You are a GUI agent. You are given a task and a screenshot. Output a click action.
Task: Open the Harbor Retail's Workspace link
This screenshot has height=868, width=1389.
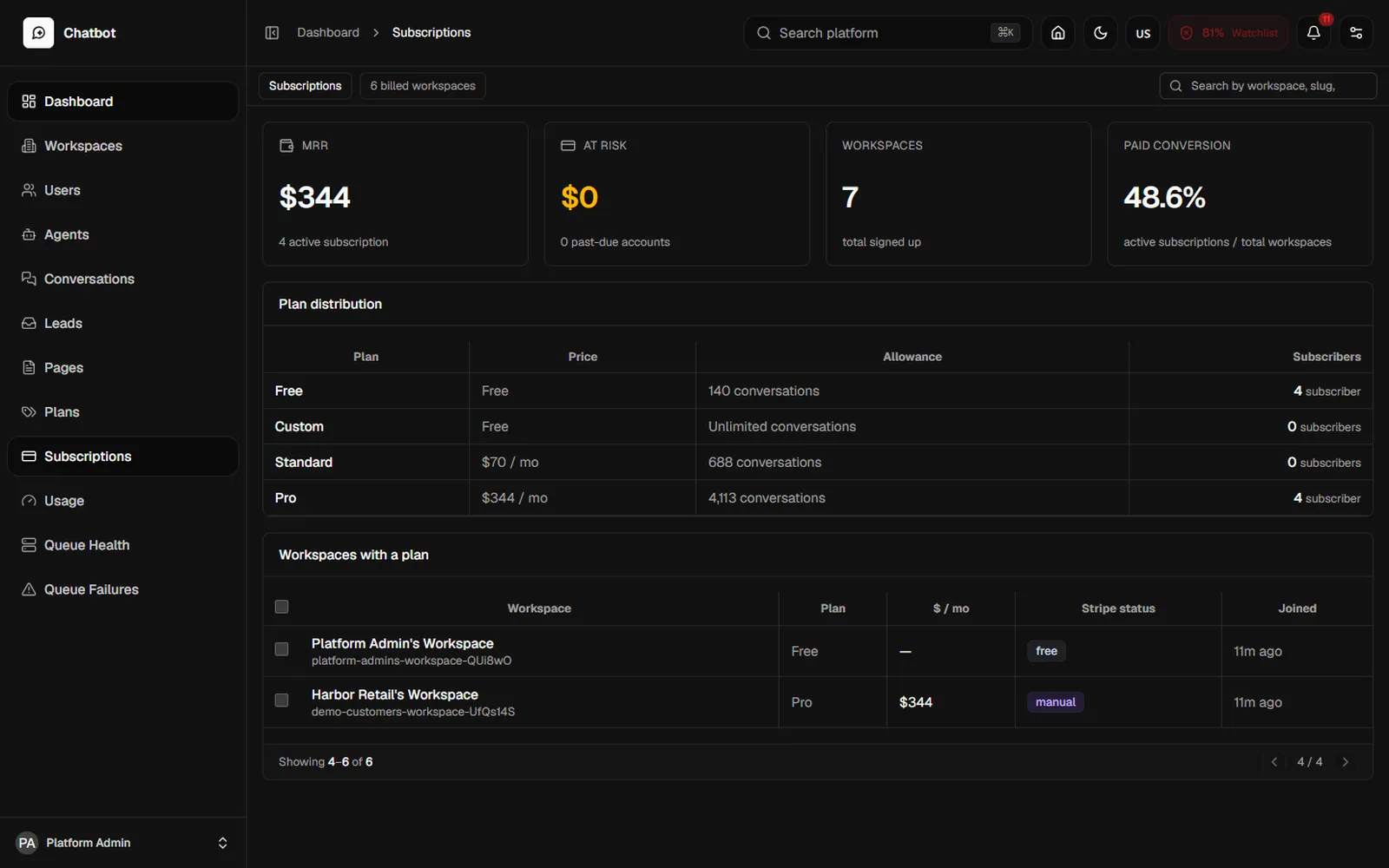[395, 694]
